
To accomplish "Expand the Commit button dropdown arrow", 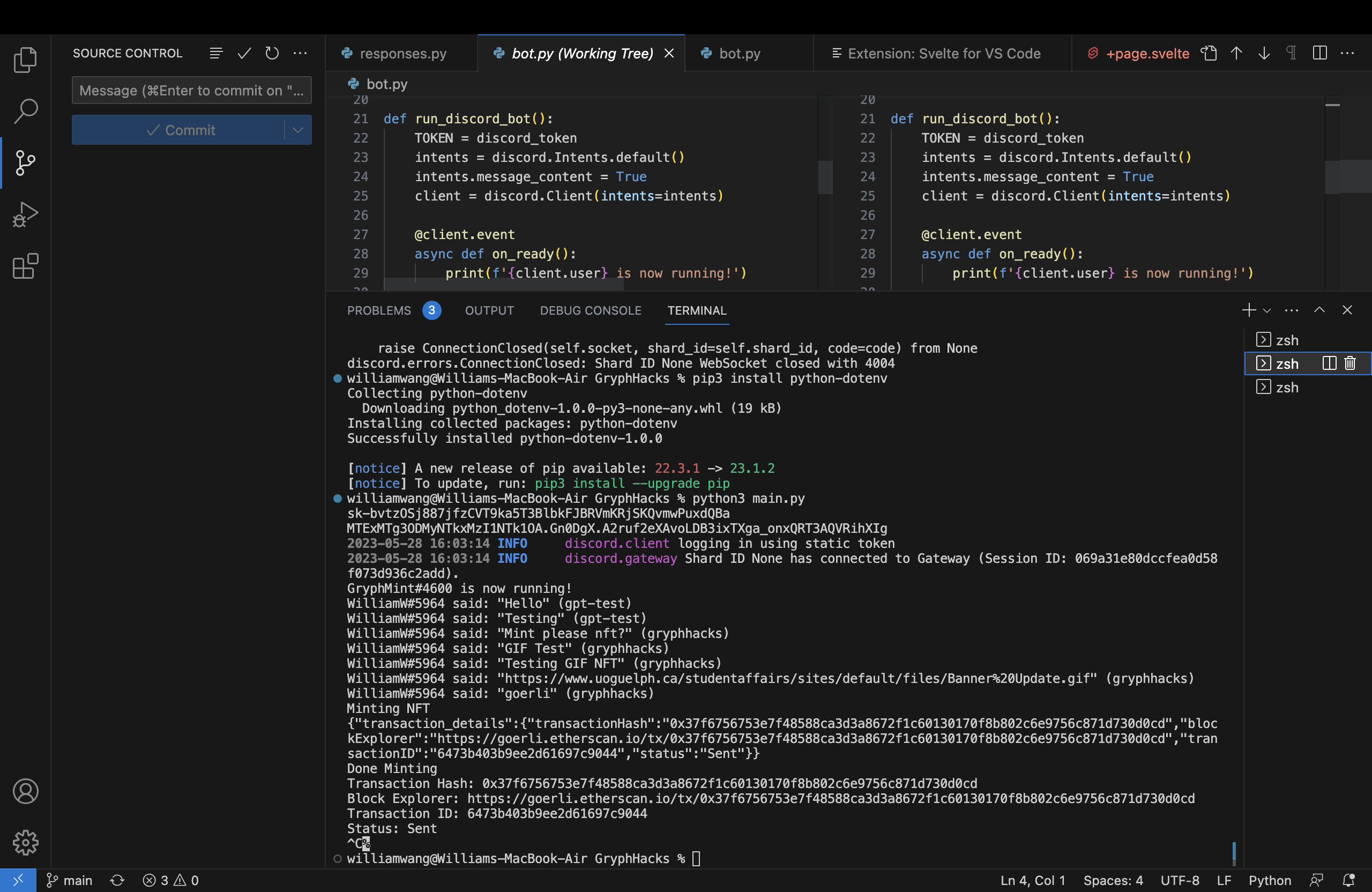I will [298, 130].
